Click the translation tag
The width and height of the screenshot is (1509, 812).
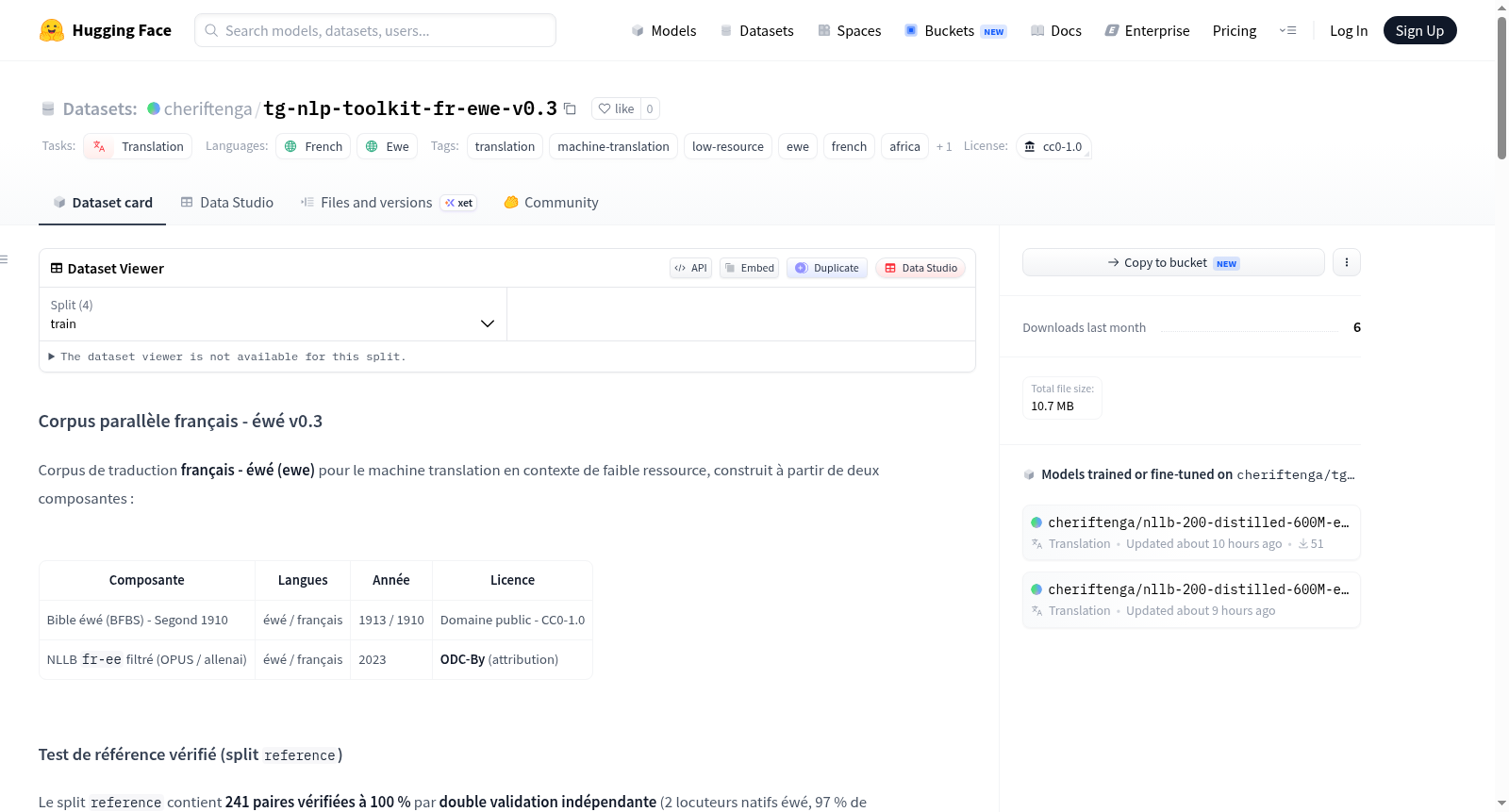pos(505,146)
